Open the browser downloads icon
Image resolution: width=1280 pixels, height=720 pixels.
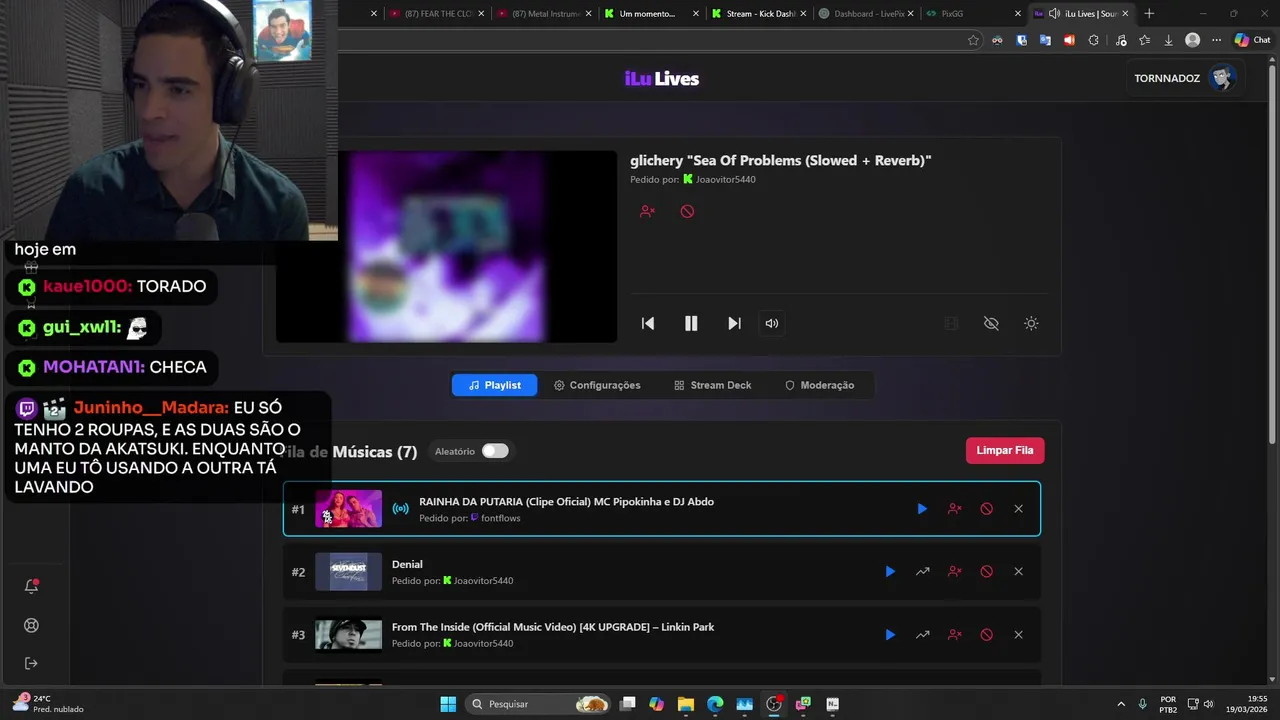(1168, 40)
